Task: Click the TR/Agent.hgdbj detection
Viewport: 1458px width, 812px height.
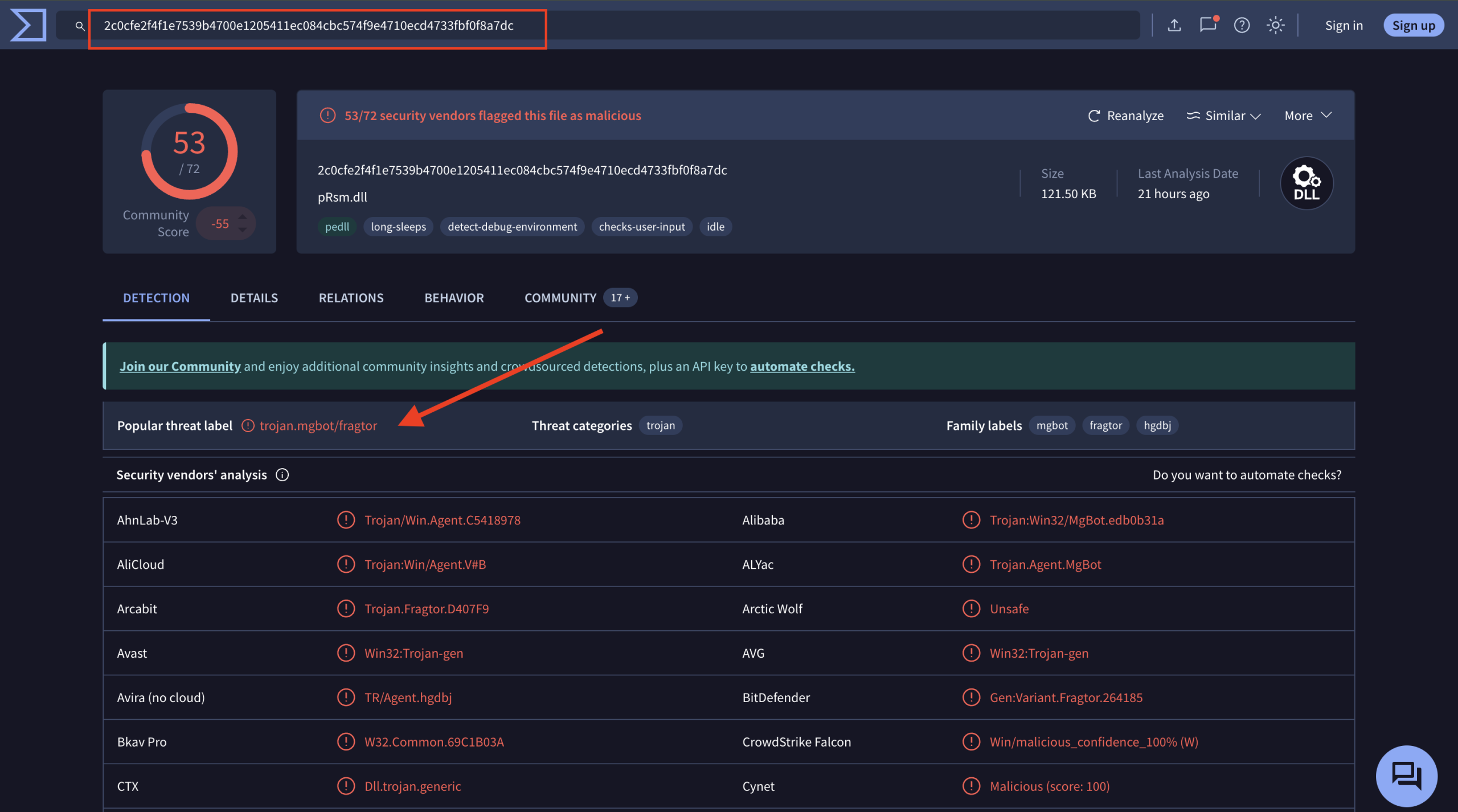Action: tap(408, 698)
